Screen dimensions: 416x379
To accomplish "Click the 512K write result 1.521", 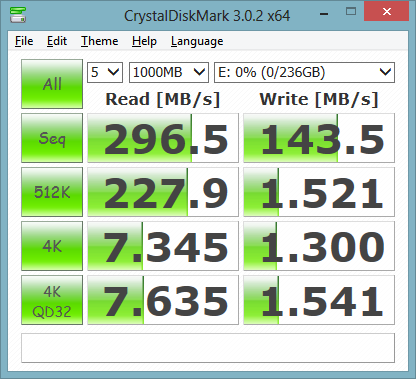I will [x=319, y=192].
